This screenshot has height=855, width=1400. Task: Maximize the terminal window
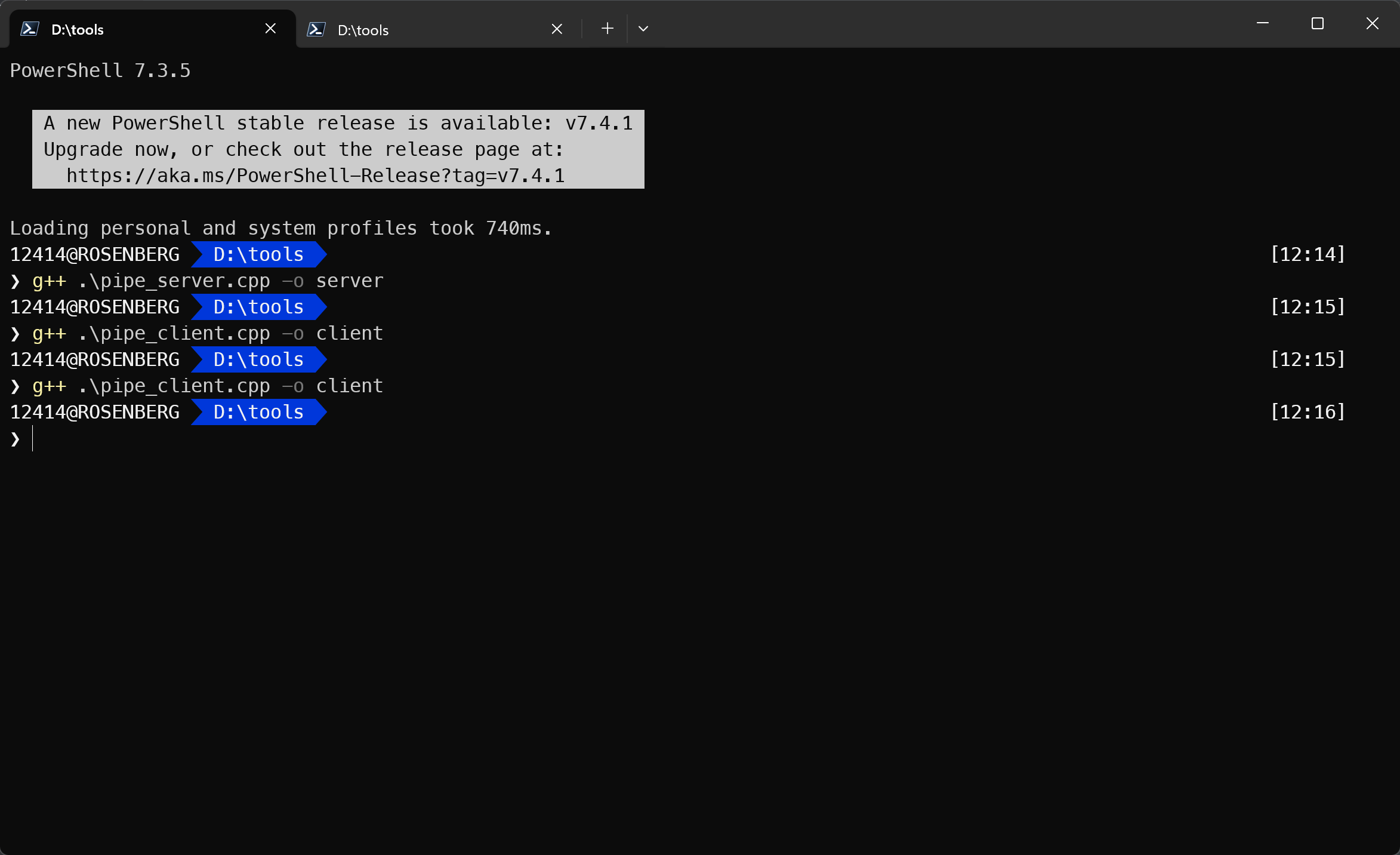(1318, 24)
